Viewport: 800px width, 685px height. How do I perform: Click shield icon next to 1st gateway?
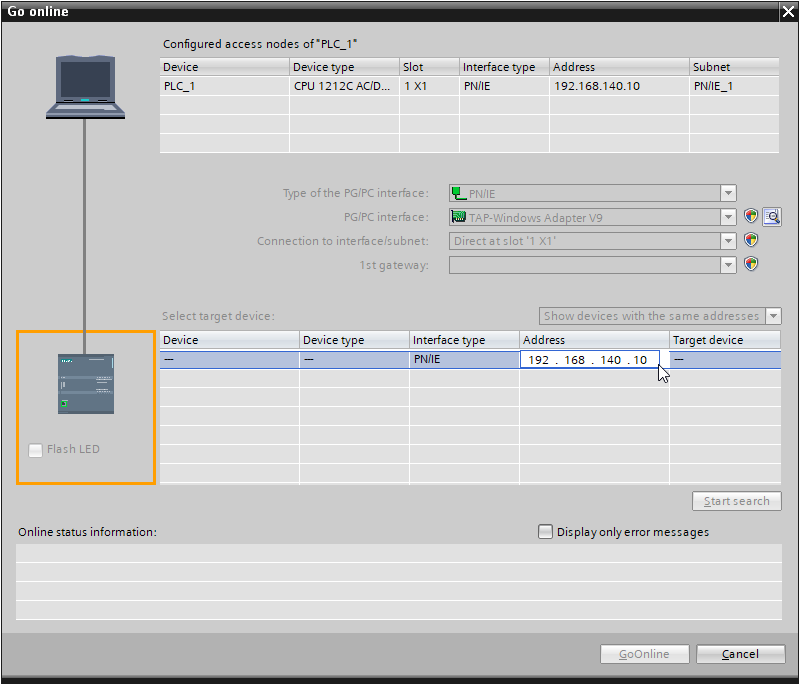click(x=751, y=264)
